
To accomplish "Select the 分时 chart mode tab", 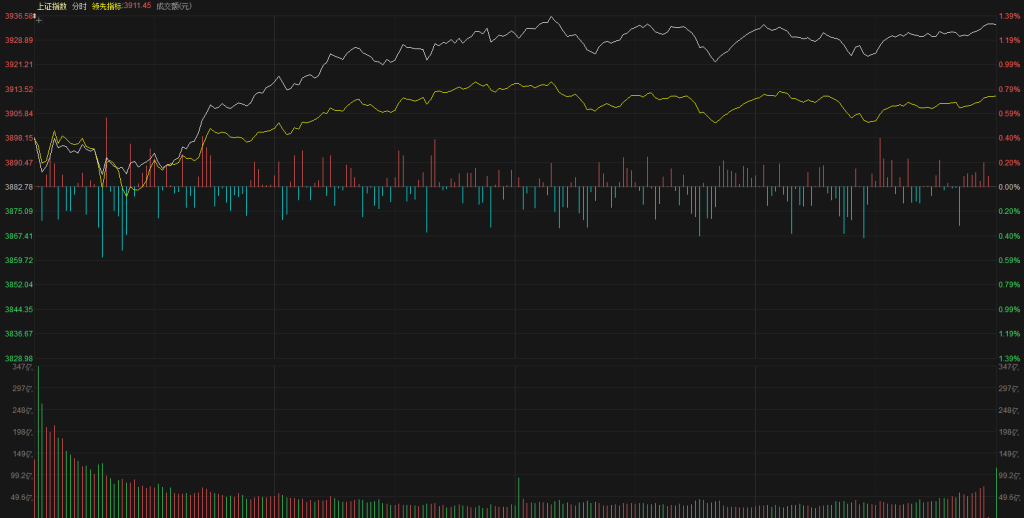I will tap(79, 6).
